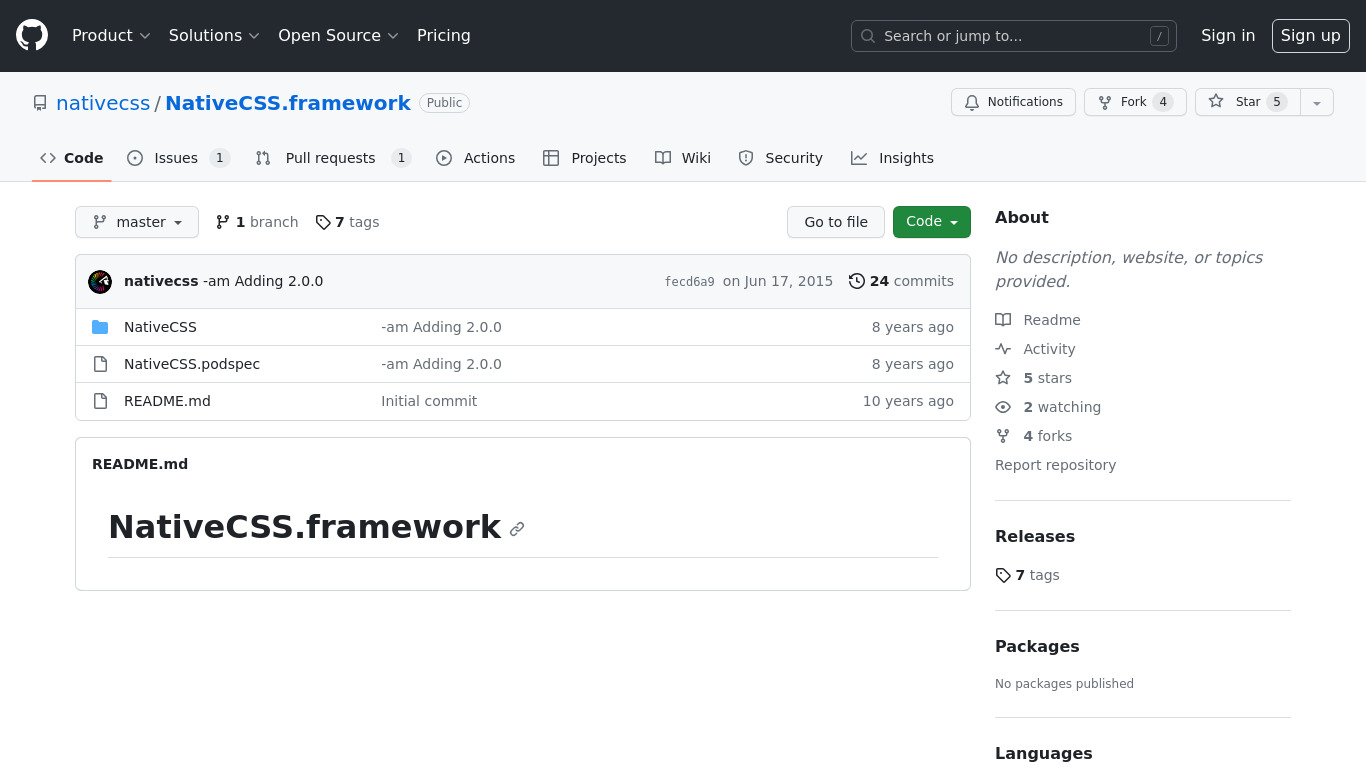Open the NativeCSS.framework repository title link
Viewport: 1366px width, 768px height.
coord(288,103)
